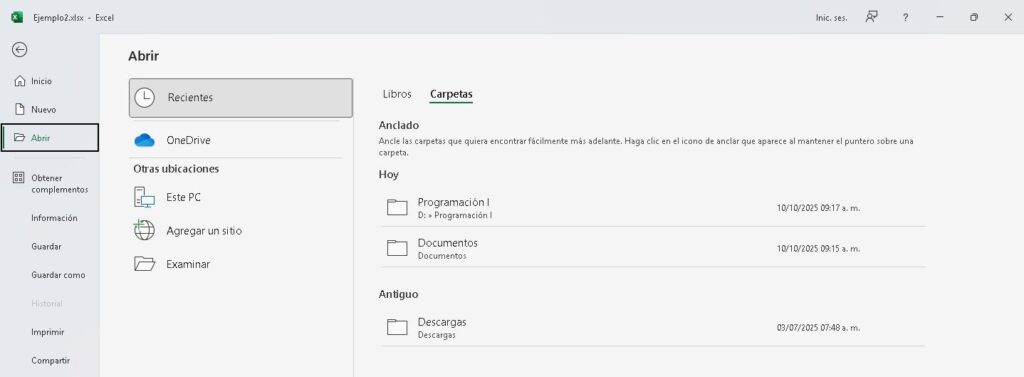1024x377 pixels.
Task: Click the Programación I folder icon
Action: [x=397, y=207]
